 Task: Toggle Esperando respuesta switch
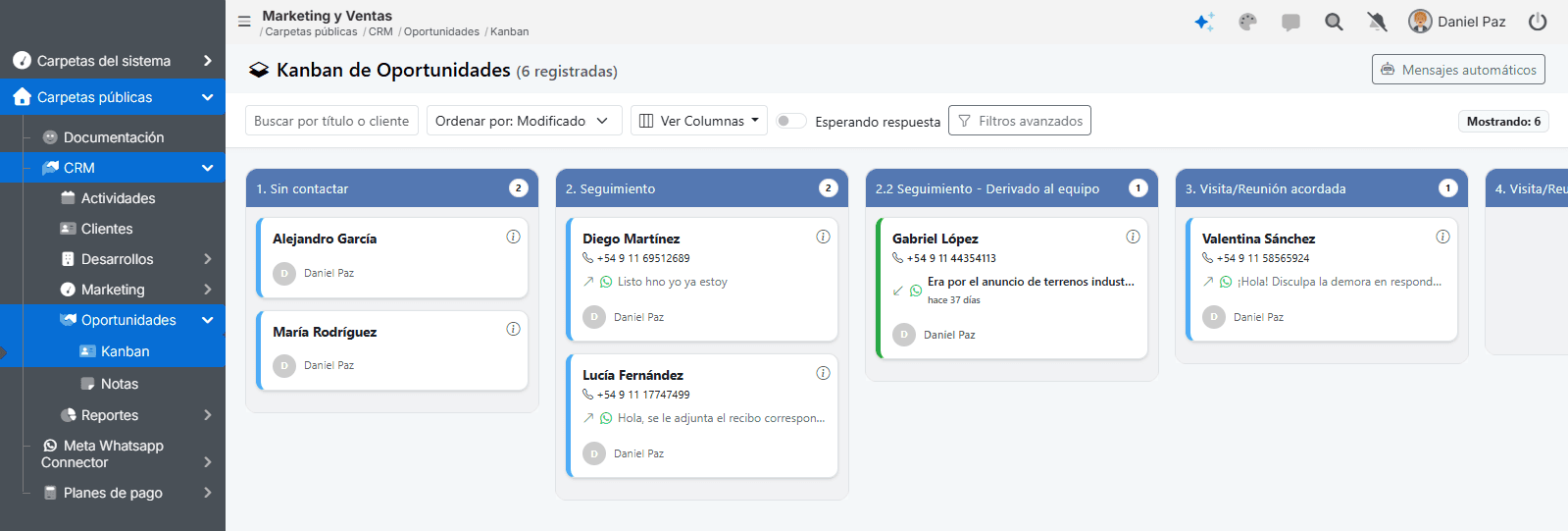tap(790, 121)
